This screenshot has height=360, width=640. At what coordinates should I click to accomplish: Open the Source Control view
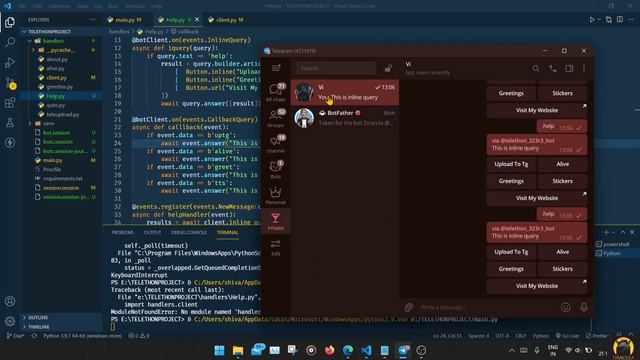point(10,82)
